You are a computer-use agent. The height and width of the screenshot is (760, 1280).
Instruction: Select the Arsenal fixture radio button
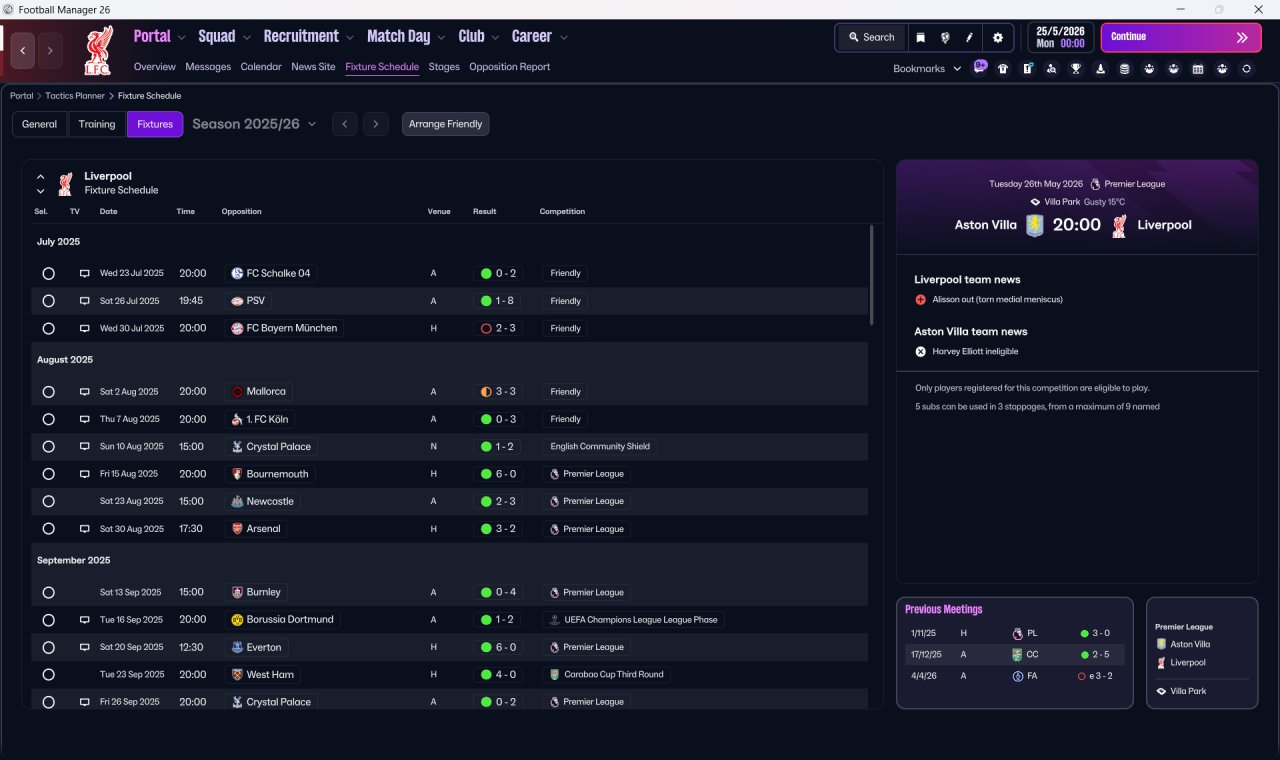(x=48, y=529)
